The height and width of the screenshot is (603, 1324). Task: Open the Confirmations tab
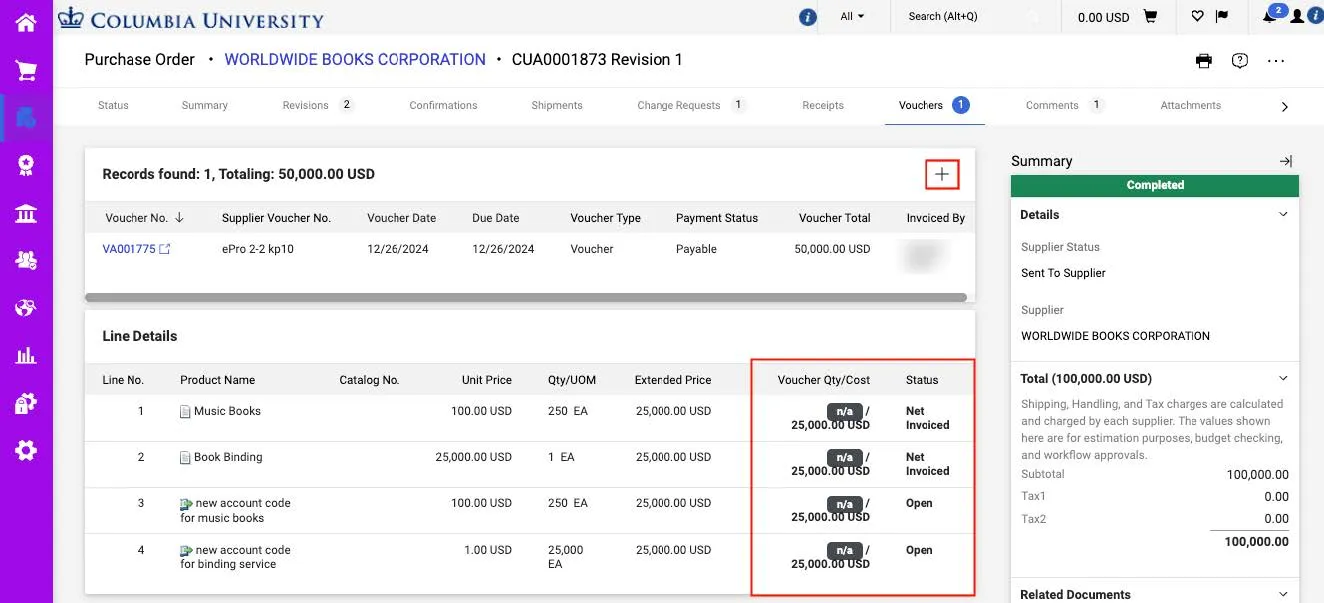(x=443, y=105)
